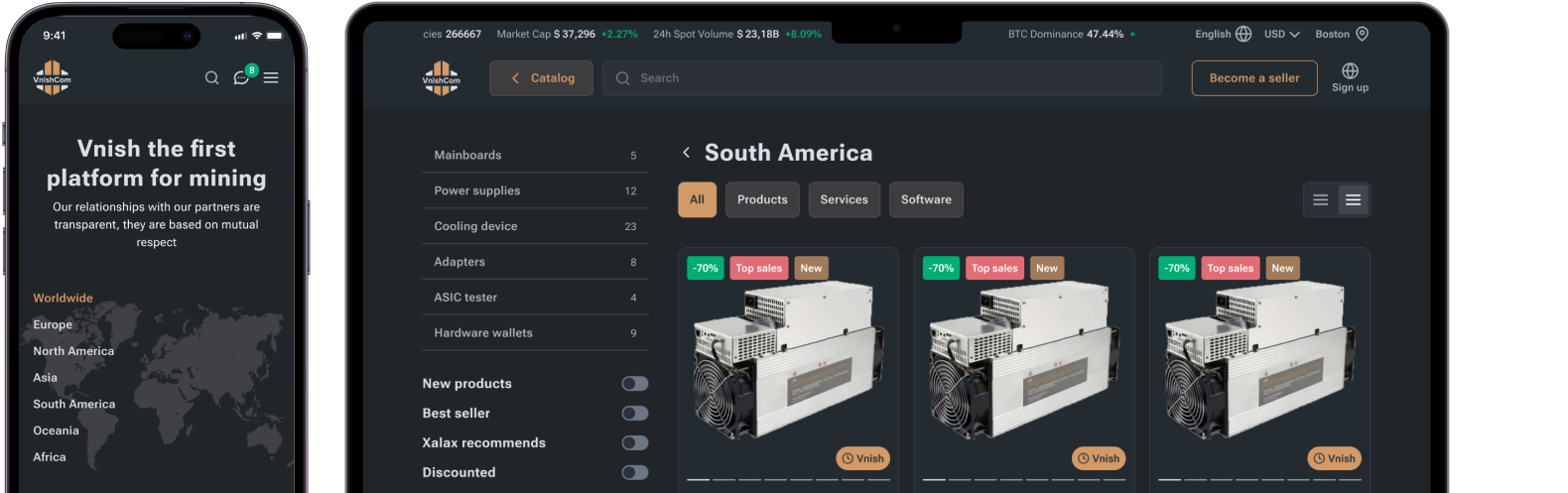
Task: Click the first product image carousel indicator
Action: (x=699, y=480)
